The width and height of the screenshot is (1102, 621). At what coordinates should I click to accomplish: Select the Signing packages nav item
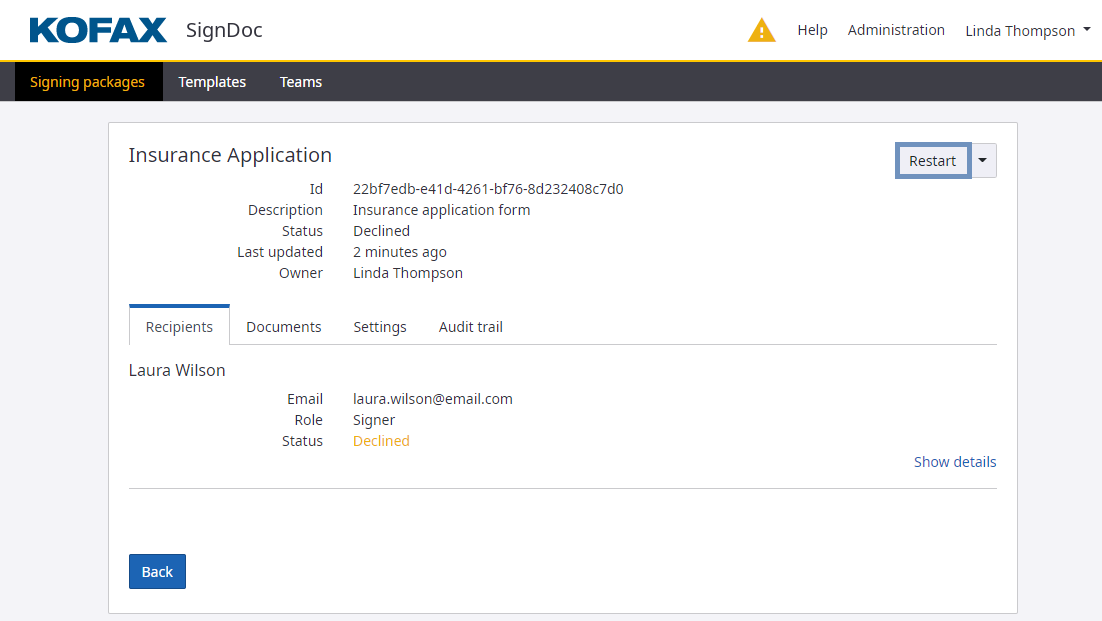pyautogui.click(x=87, y=82)
